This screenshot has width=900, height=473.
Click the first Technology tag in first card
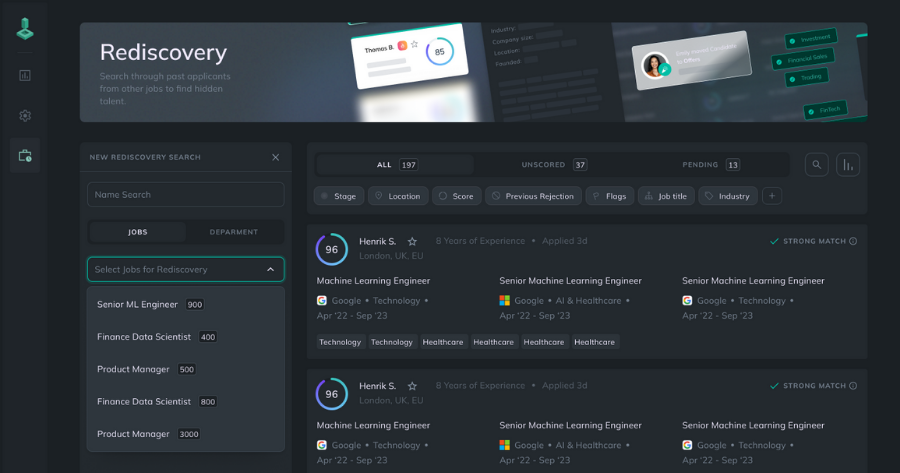(x=340, y=342)
